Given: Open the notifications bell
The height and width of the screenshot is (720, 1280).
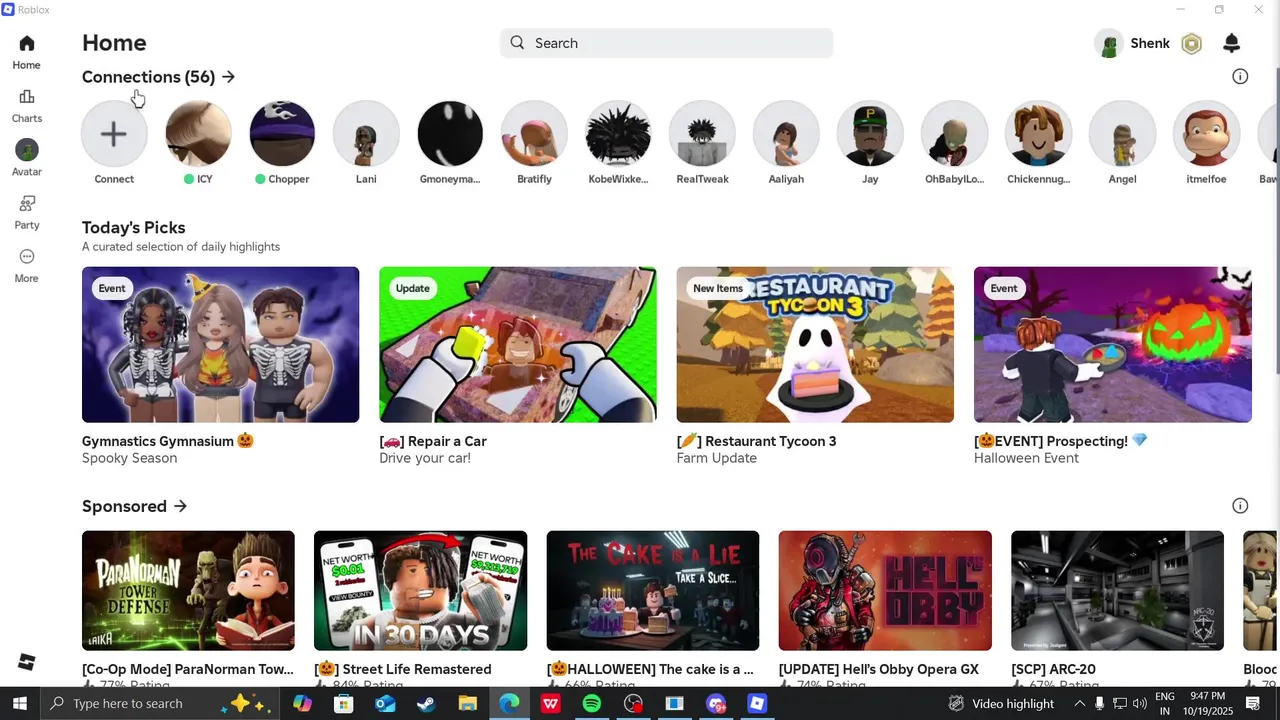Looking at the screenshot, I should pos(1232,43).
